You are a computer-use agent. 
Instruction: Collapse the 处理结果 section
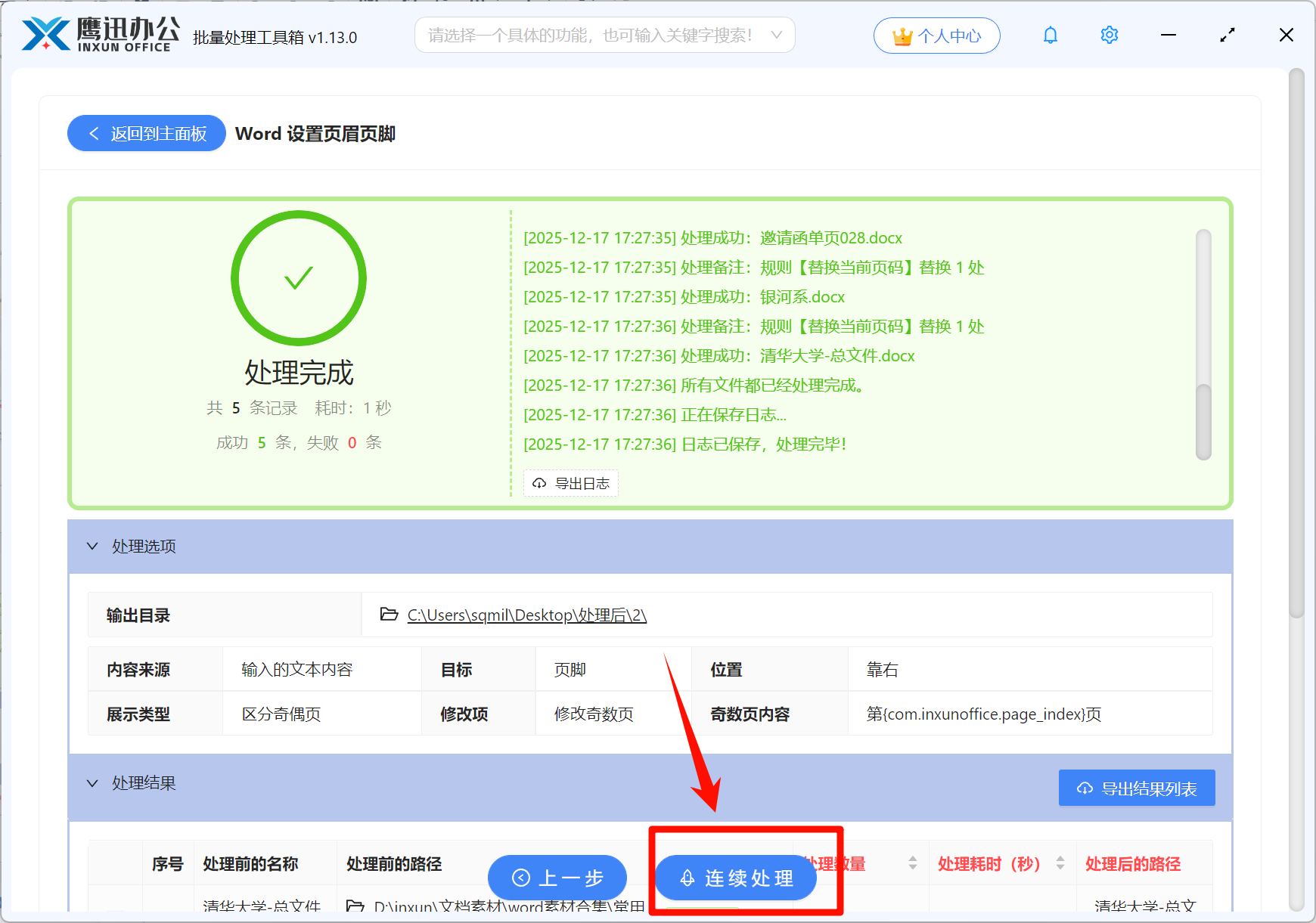(92, 783)
